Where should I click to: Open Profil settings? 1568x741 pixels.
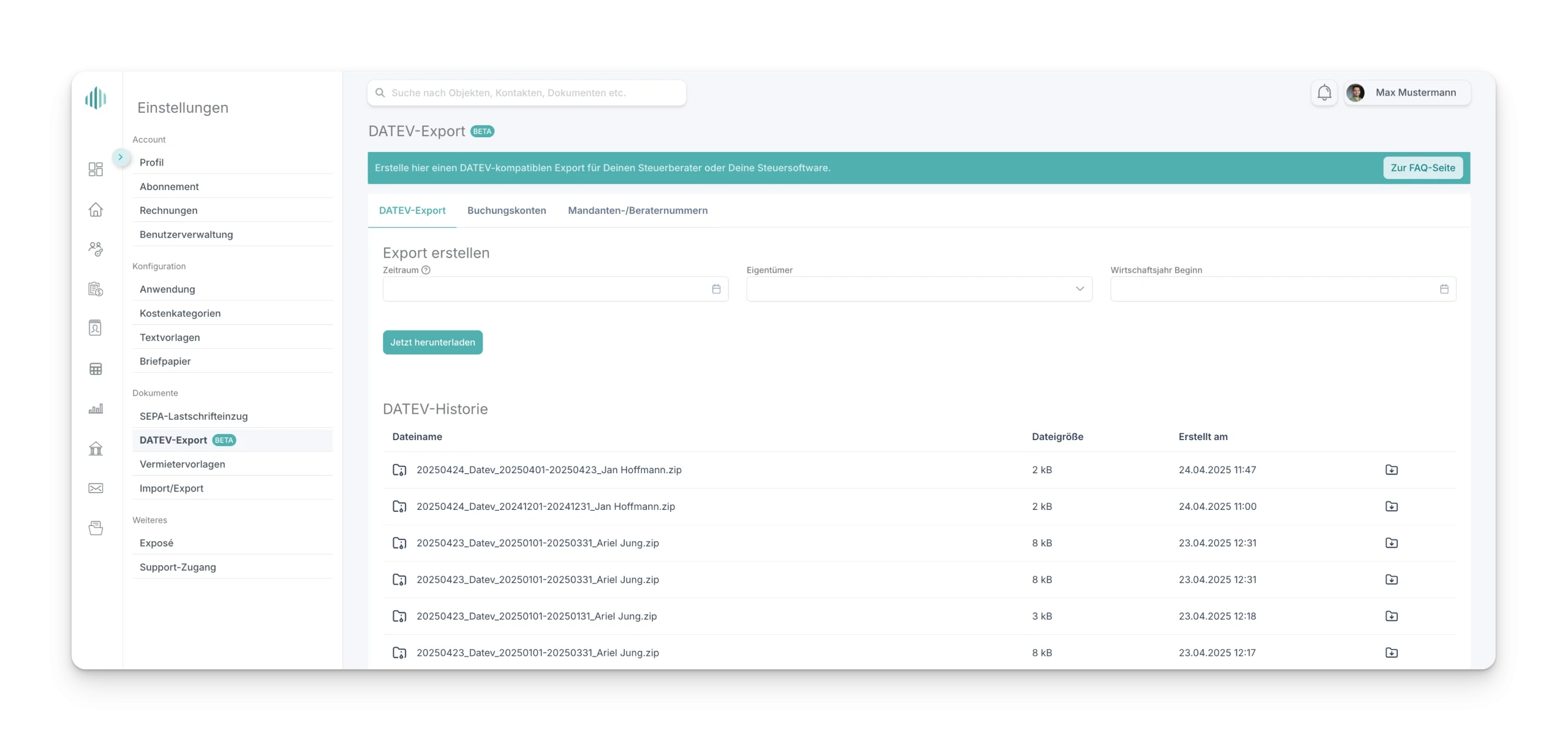point(233,162)
